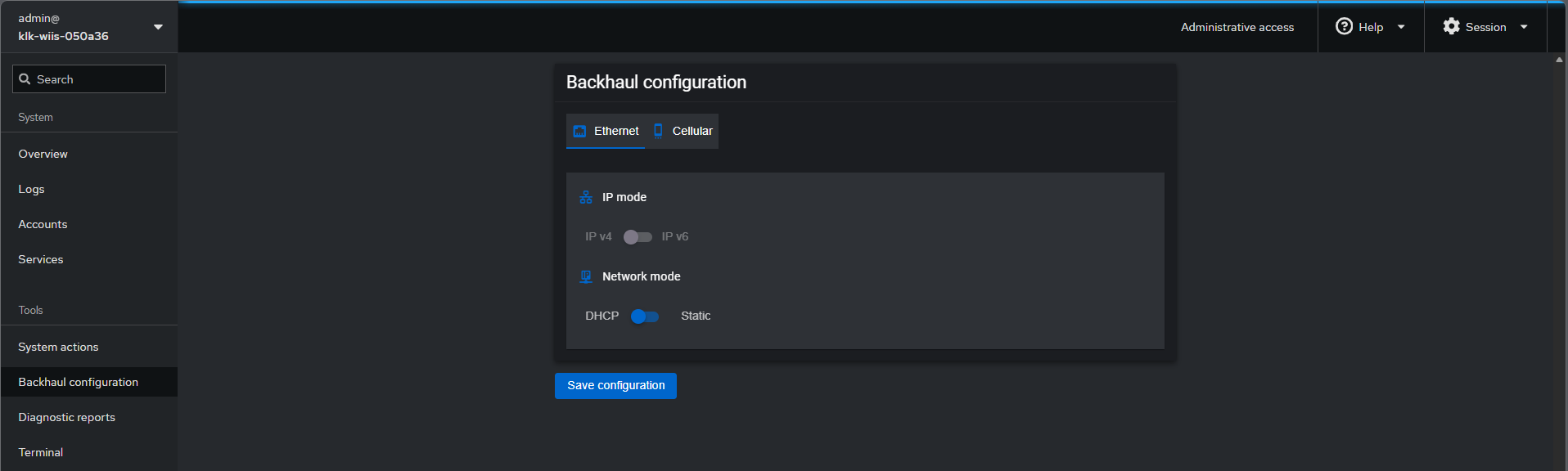Click the scrollbar up arrow
1568x471 pixels.
point(1559,60)
